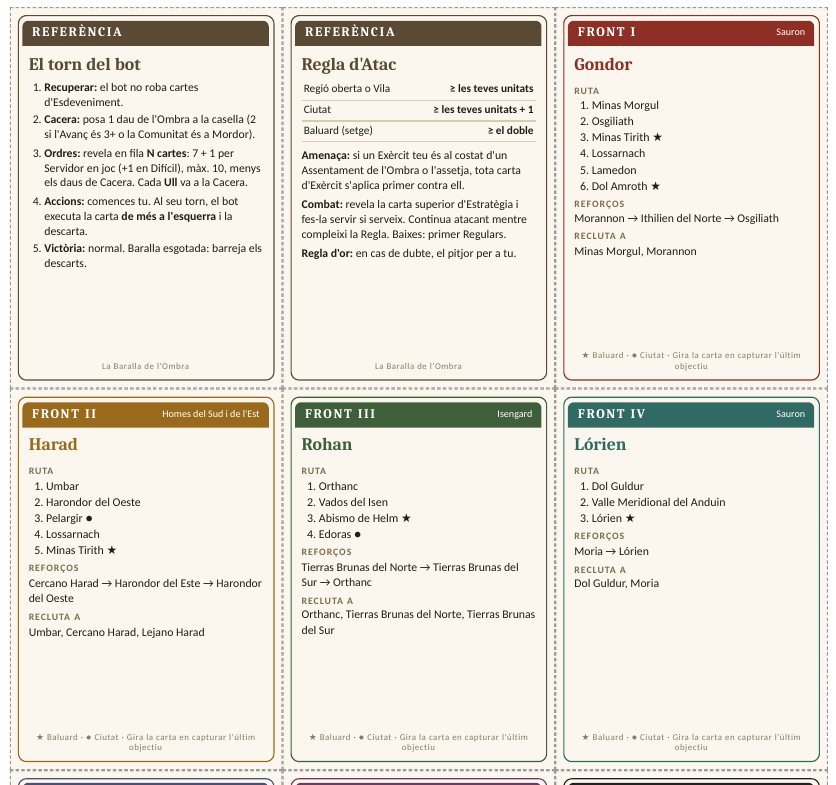The image size is (836, 785).
Task: Click the 'Amenaça' paragraph
Action: 411,170
